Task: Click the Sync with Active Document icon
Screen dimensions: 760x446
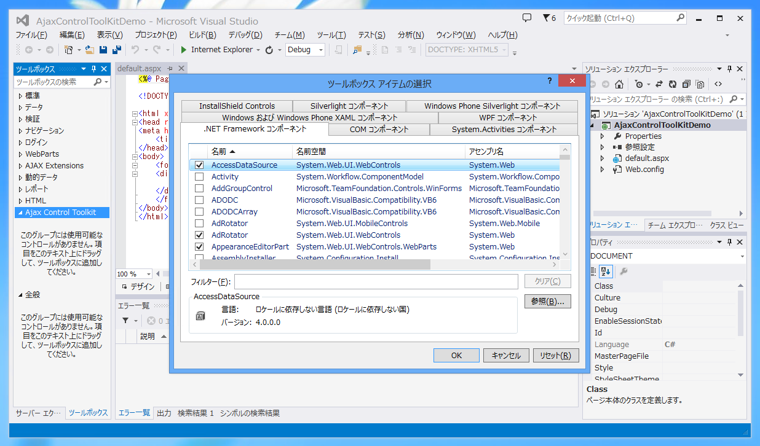Action: pos(659,84)
